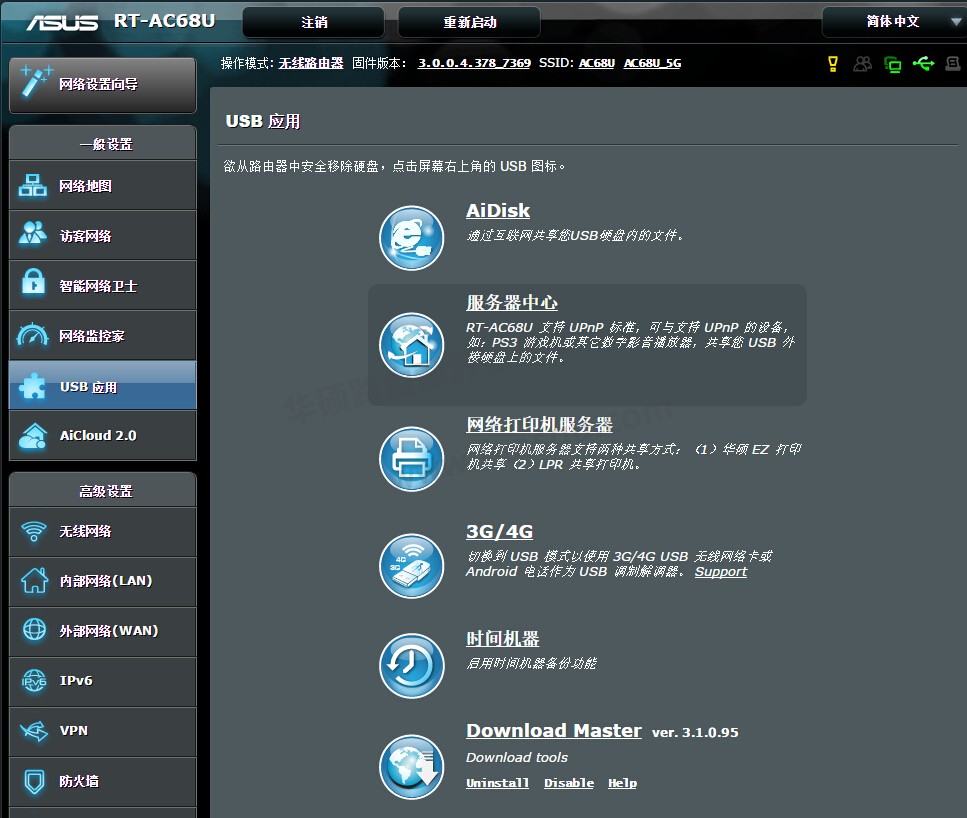Click the guest network (访客网络) sidebar icon
The width and height of the screenshot is (967, 818).
[x=33, y=233]
